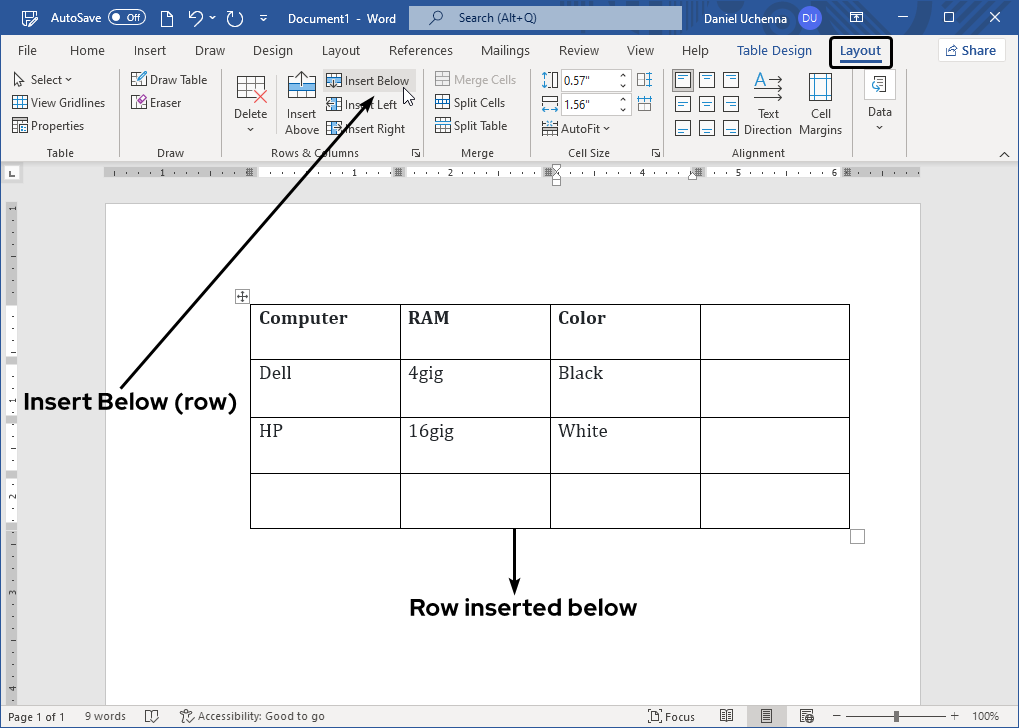Select Align Top Left alignment option
This screenshot has height=728, width=1019.
[x=683, y=80]
